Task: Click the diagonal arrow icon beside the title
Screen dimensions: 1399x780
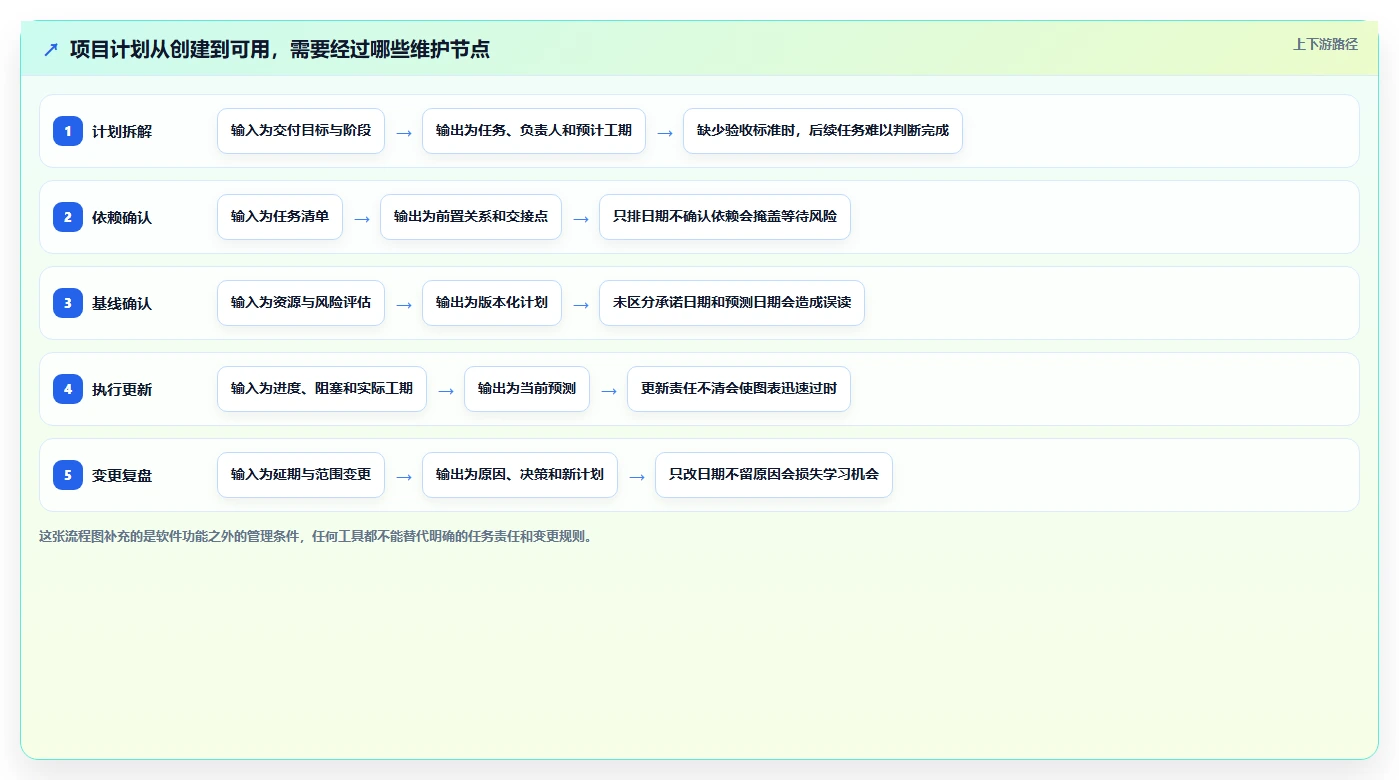Action: tap(51, 50)
